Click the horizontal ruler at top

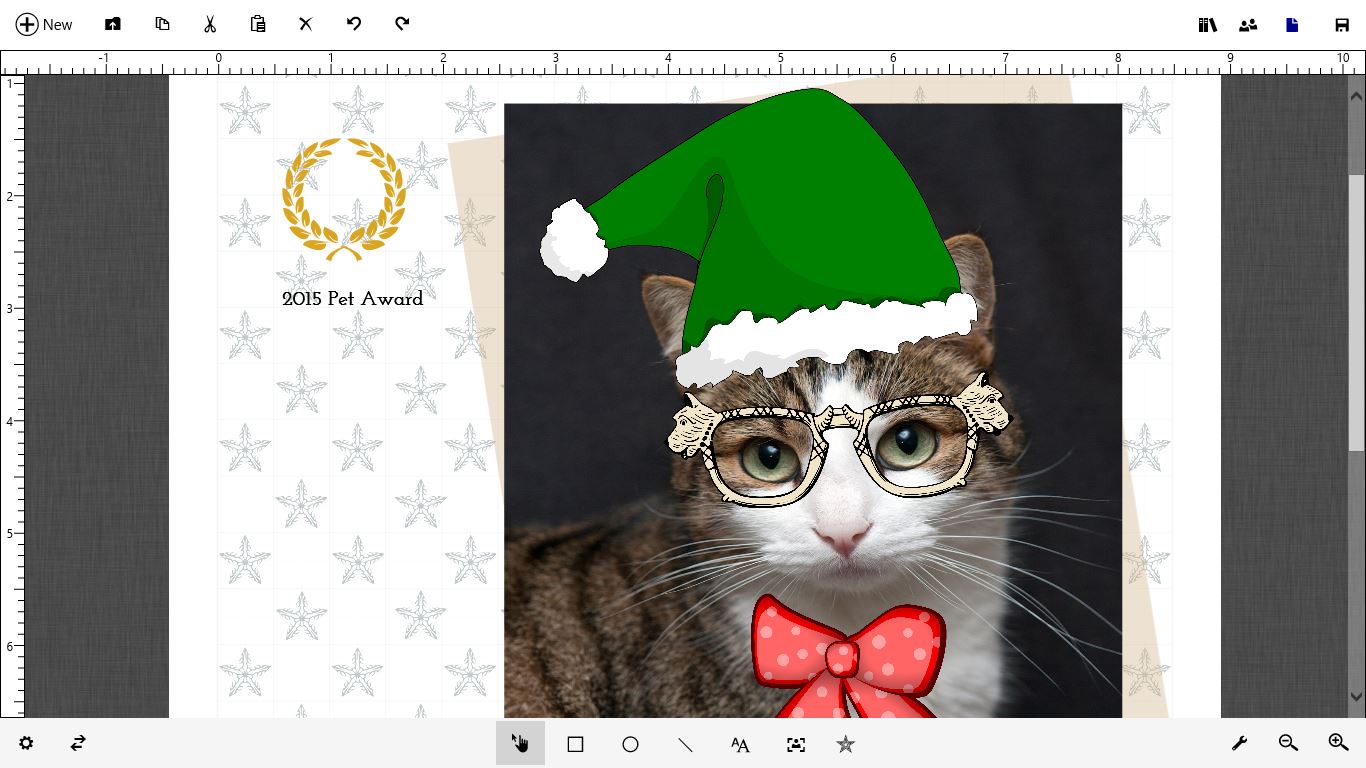click(x=683, y=62)
